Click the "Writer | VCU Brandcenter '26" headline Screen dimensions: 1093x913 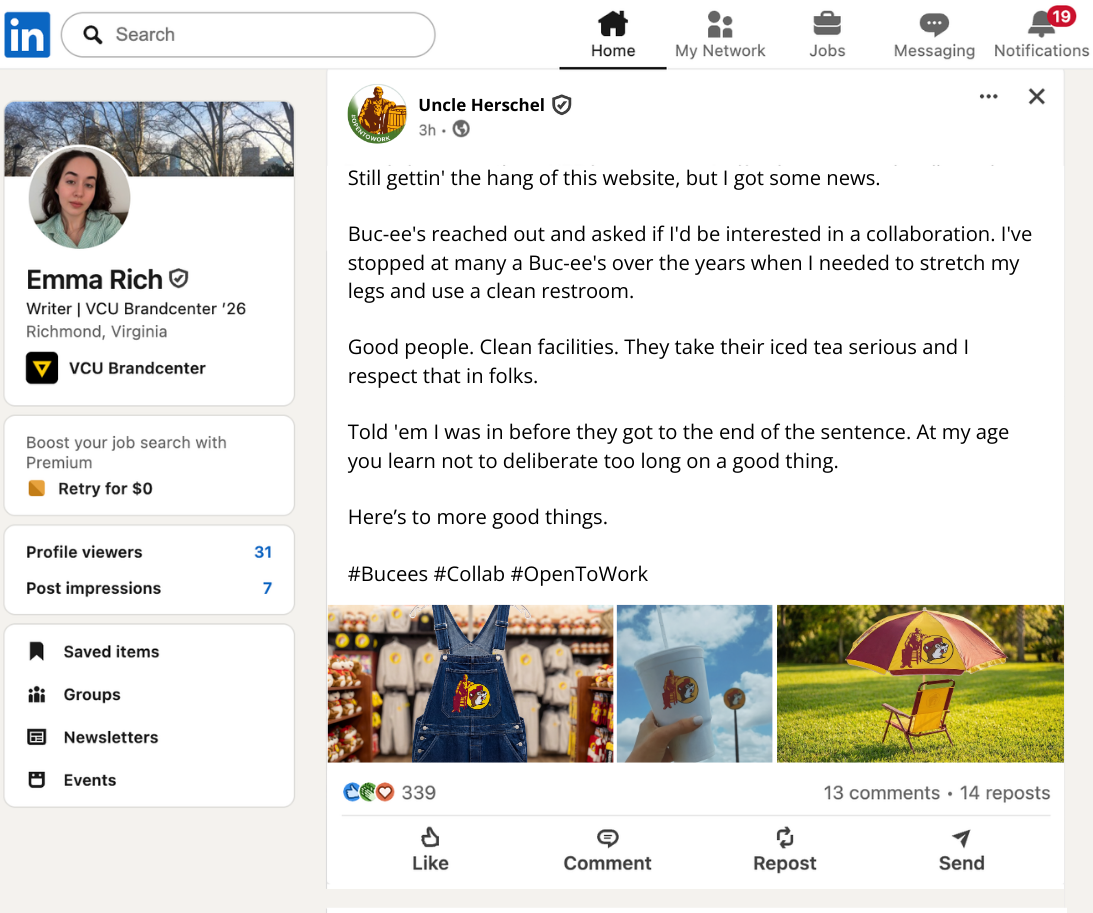tap(136, 309)
